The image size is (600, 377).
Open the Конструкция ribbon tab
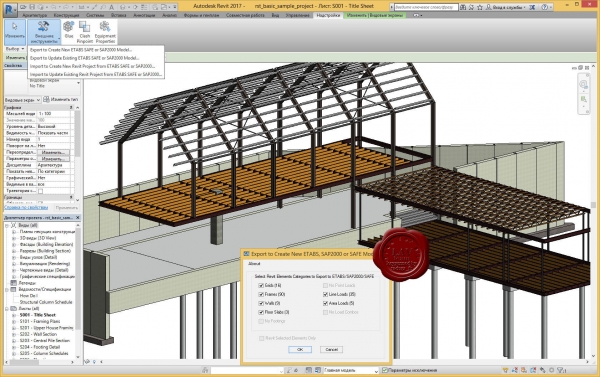point(66,15)
